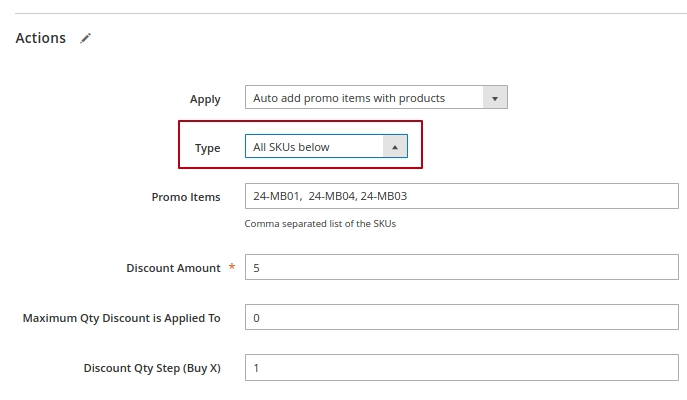Open the Apply dropdown arrow
Image resolution: width=687 pixels, height=400 pixels.
496,98
